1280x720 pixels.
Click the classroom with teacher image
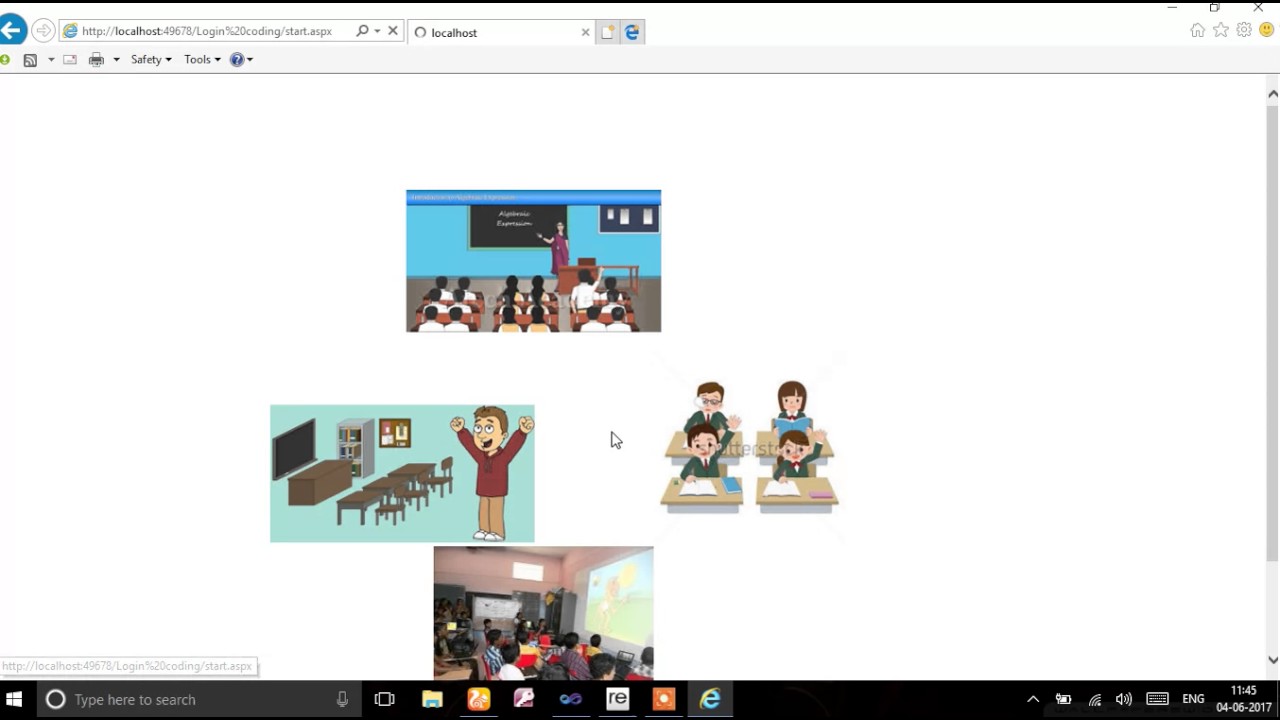(533, 261)
